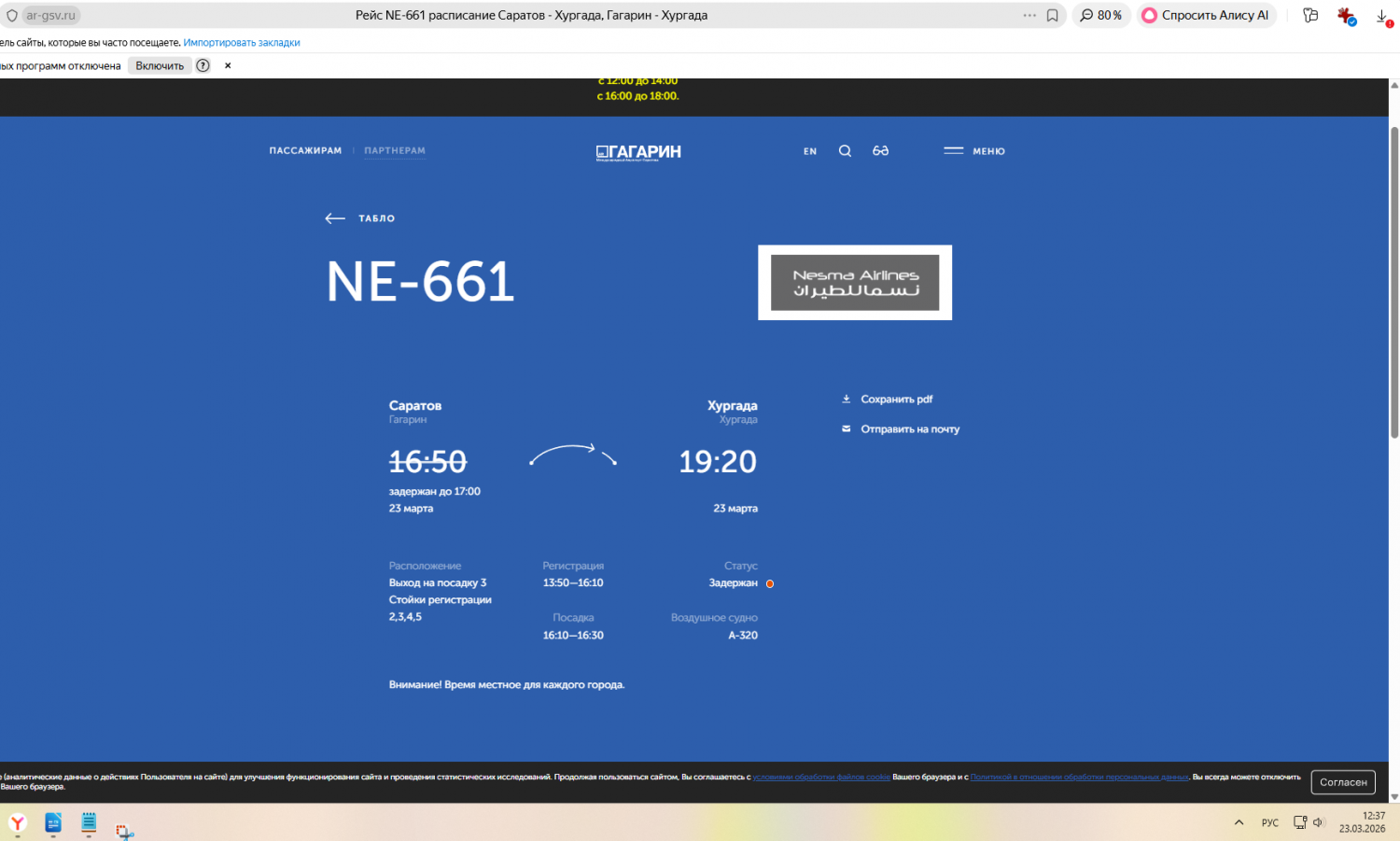The width and height of the screenshot is (1400, 841).
Task: Open the visually impaired glasses icon
Action: pyautogui.click(x=880, y=151)
